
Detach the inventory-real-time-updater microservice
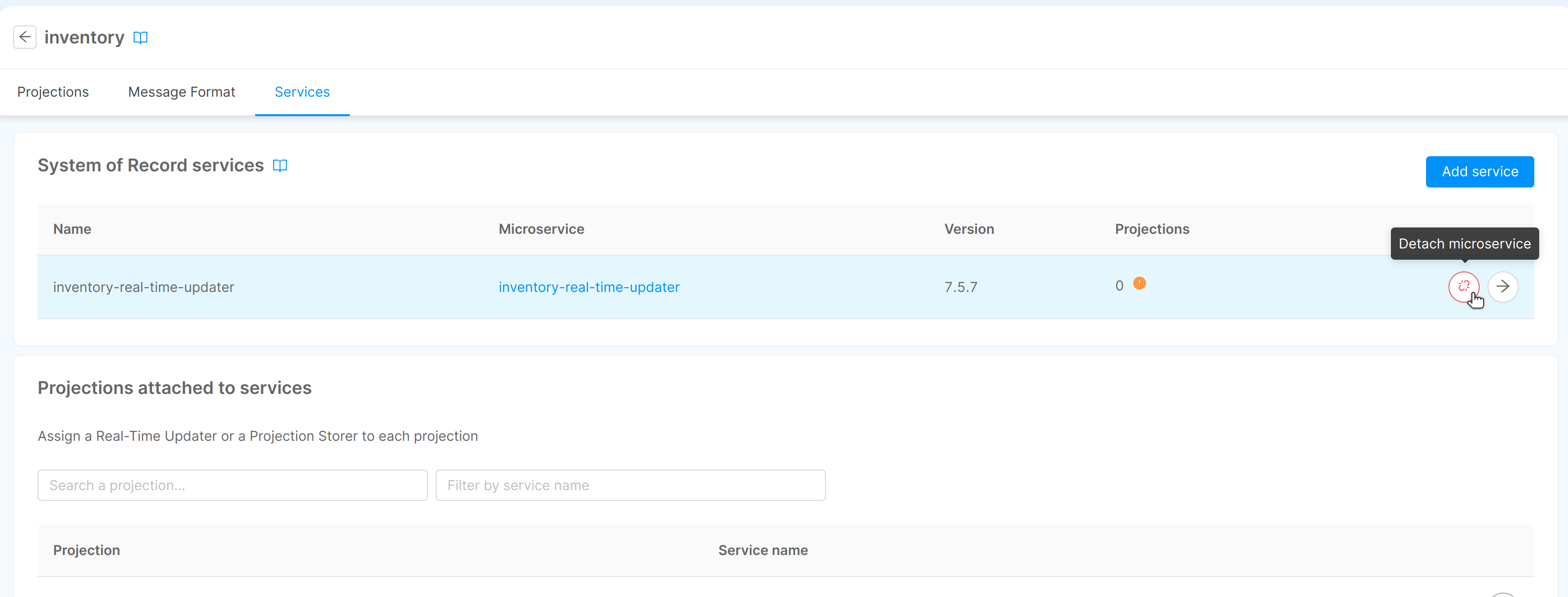pos(1464,287)
